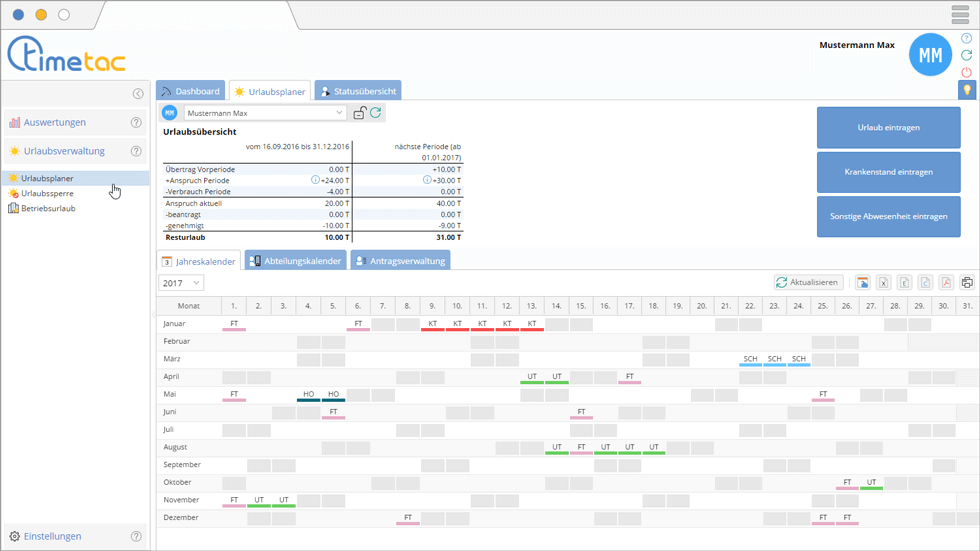This screenshot has height=551, width=980.
Task: Open help icon beside Auswertungen
Action: pyautogui.click(x=136, y=123)
